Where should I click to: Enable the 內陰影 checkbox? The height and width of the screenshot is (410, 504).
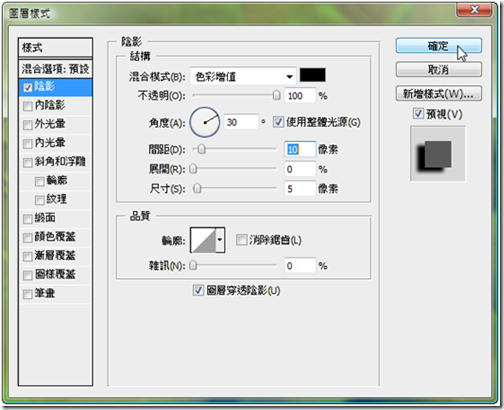pyautogui.click(x=28, y=106)
